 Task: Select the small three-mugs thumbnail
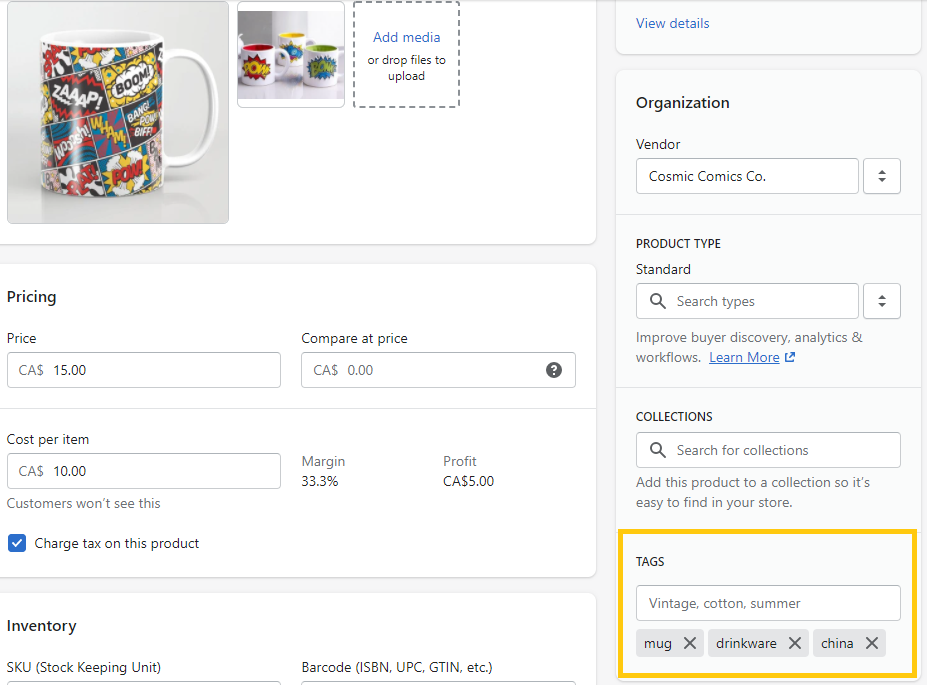click(291, 54)
